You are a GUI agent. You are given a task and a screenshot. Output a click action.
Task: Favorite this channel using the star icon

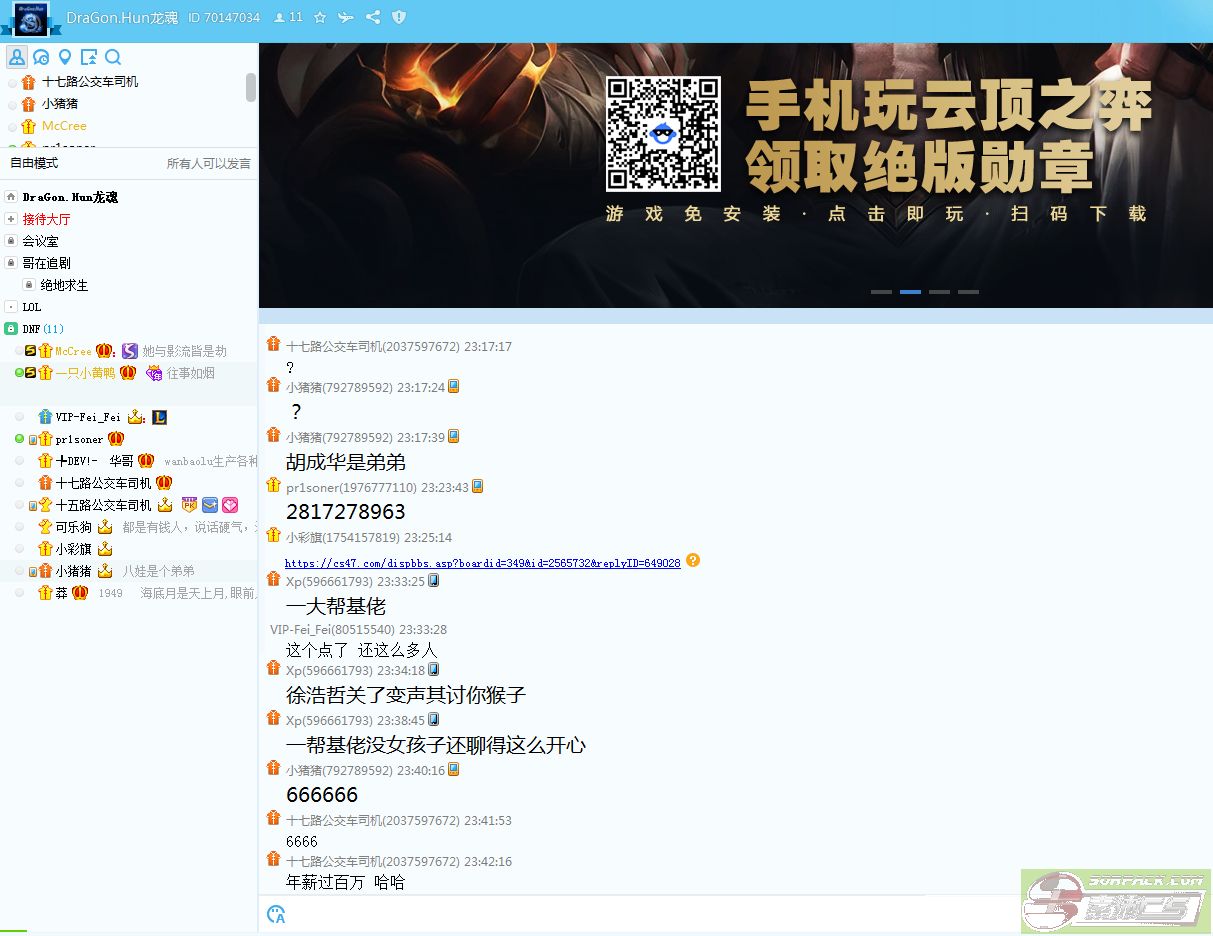click(x=320, y=16)
